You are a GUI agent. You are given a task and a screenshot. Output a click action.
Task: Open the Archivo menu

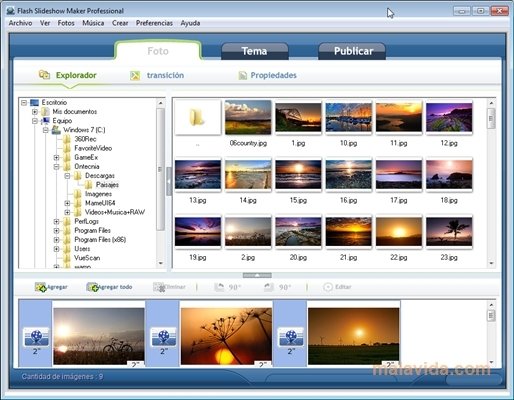[20, 23]
